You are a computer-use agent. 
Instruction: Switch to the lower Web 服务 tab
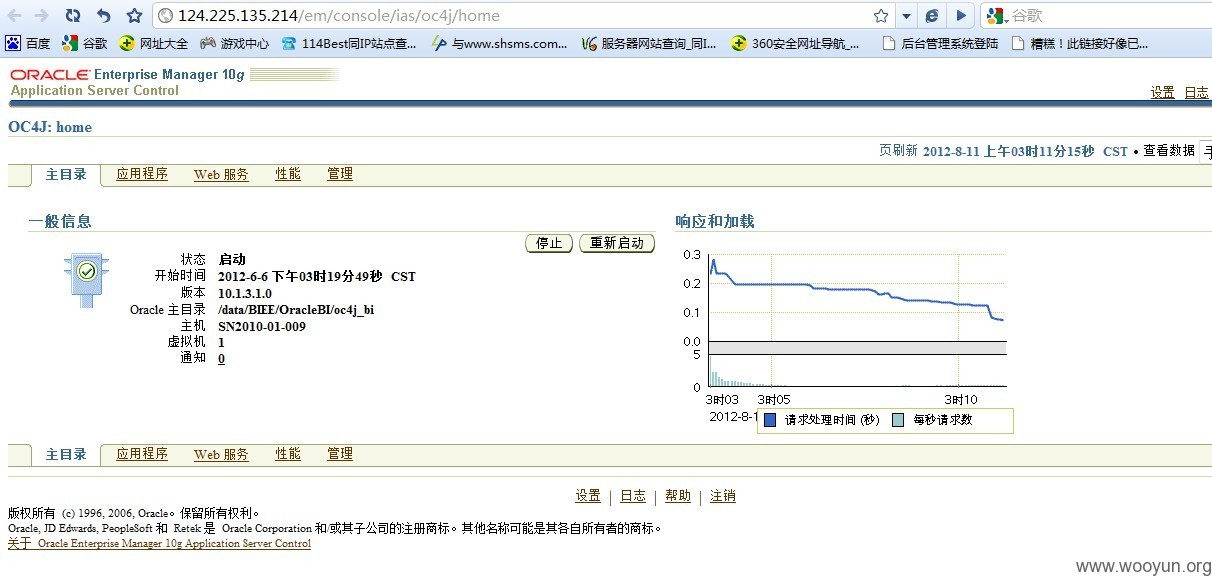pyautogui.click(x=221, y=454)
